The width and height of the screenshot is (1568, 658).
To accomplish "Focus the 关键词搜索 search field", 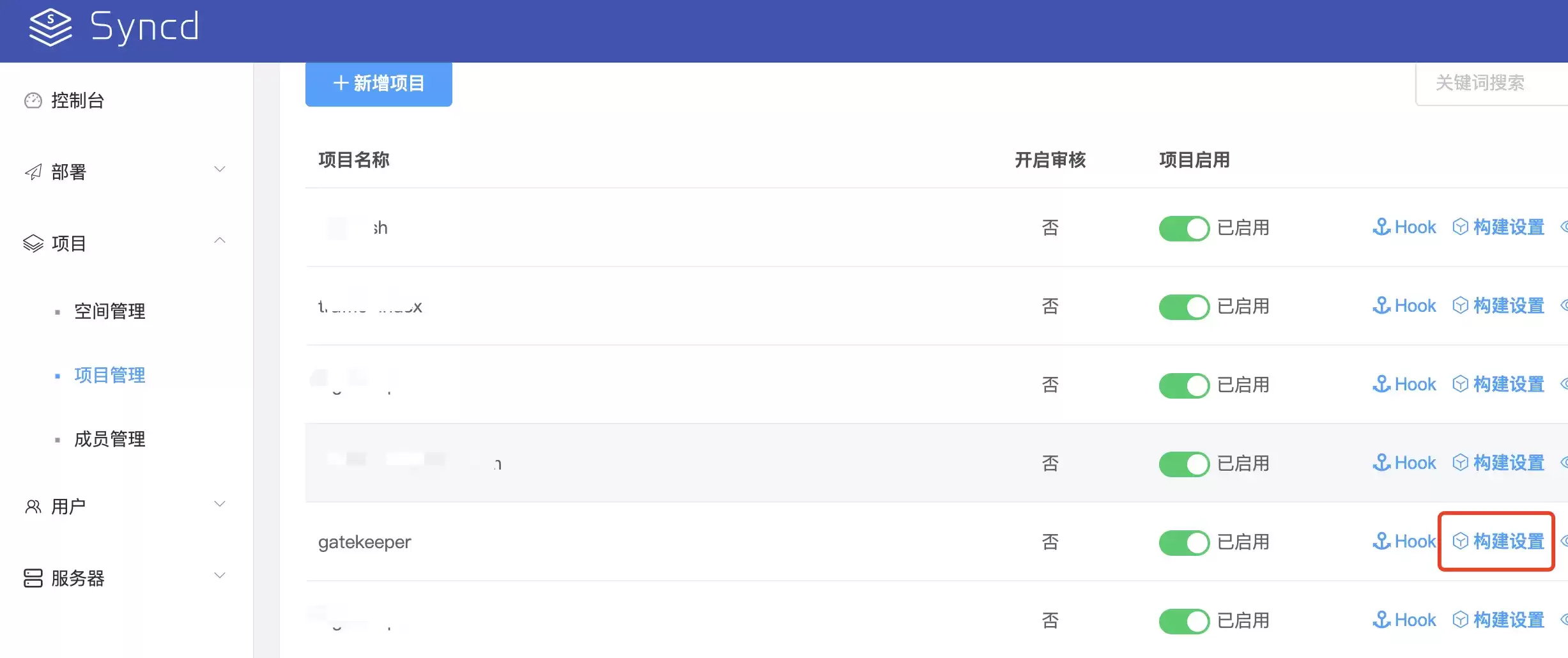I will (x=1491, y=83).
